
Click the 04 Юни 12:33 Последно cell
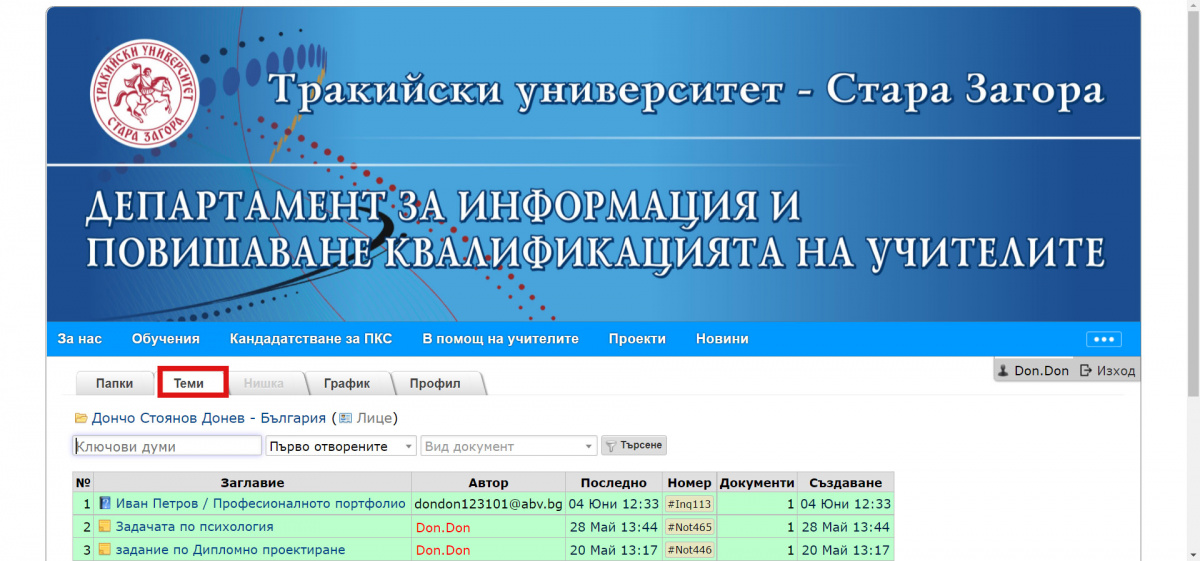(614, 504)
